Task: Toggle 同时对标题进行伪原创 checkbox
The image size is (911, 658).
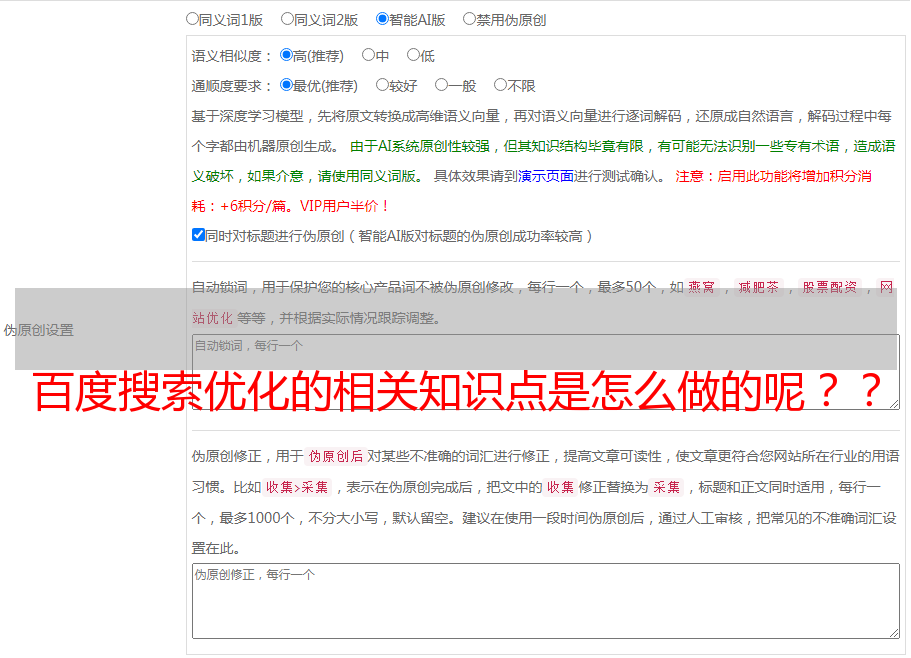Action: pyautogui.click(x=198, y=235)
